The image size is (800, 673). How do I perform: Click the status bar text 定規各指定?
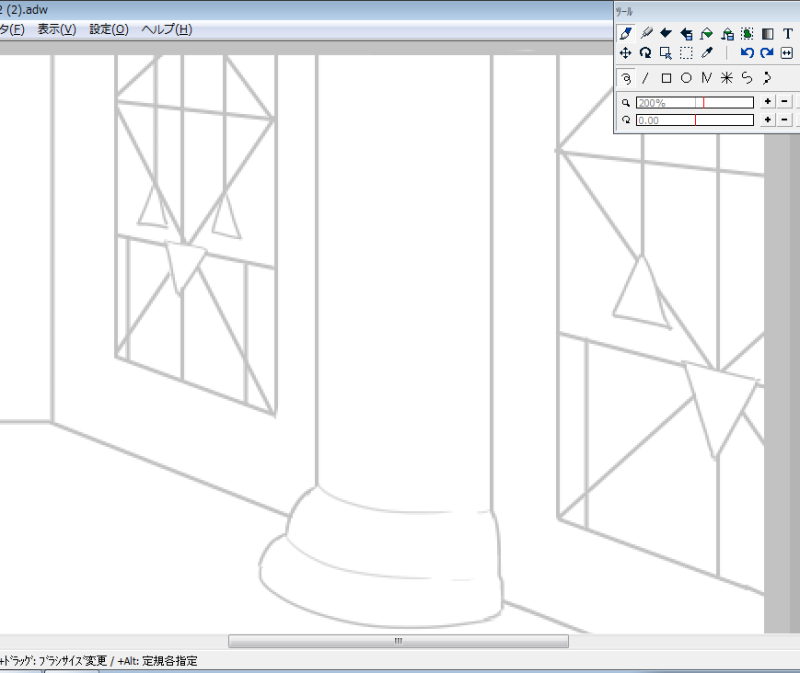(x=169, y=661)
